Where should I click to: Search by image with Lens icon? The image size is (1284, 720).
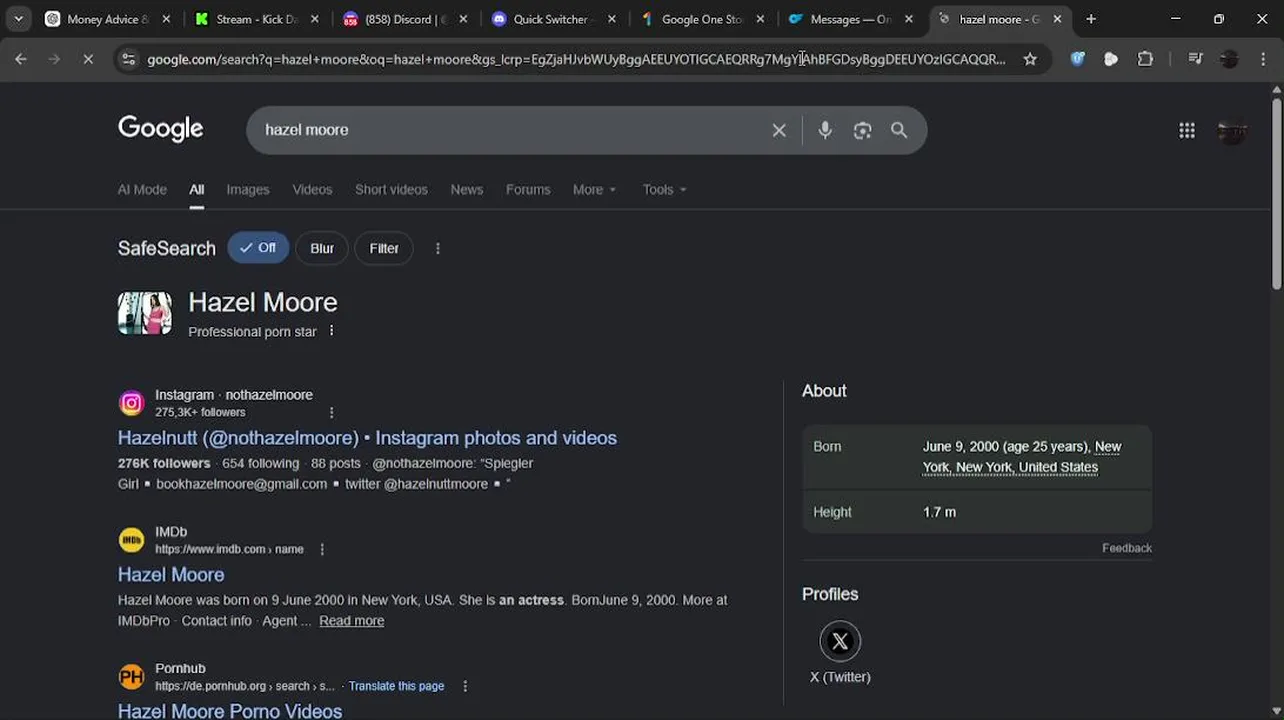(x=862, y=130)
